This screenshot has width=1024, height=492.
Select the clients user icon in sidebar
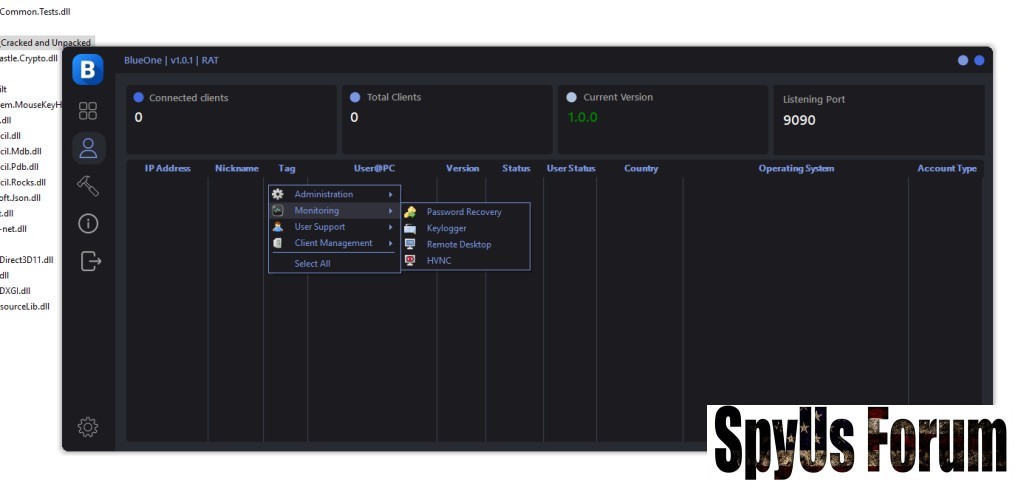(88, 149)
